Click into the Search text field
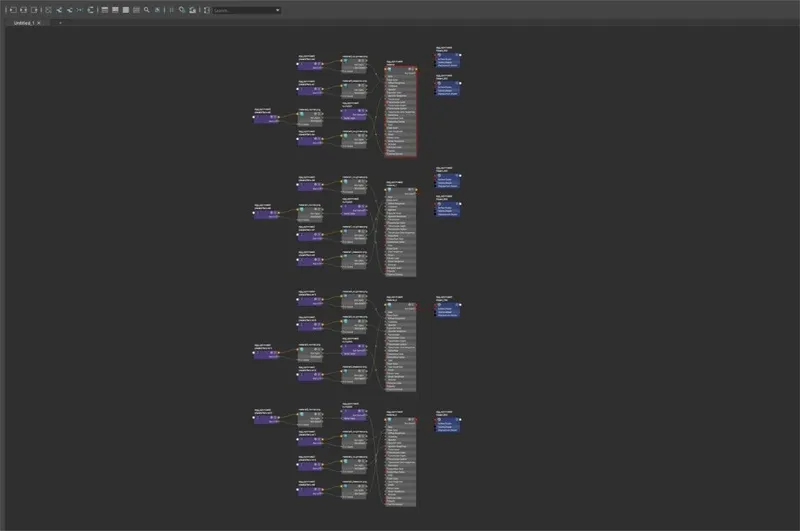800x531 pixels. click(244, 10)
